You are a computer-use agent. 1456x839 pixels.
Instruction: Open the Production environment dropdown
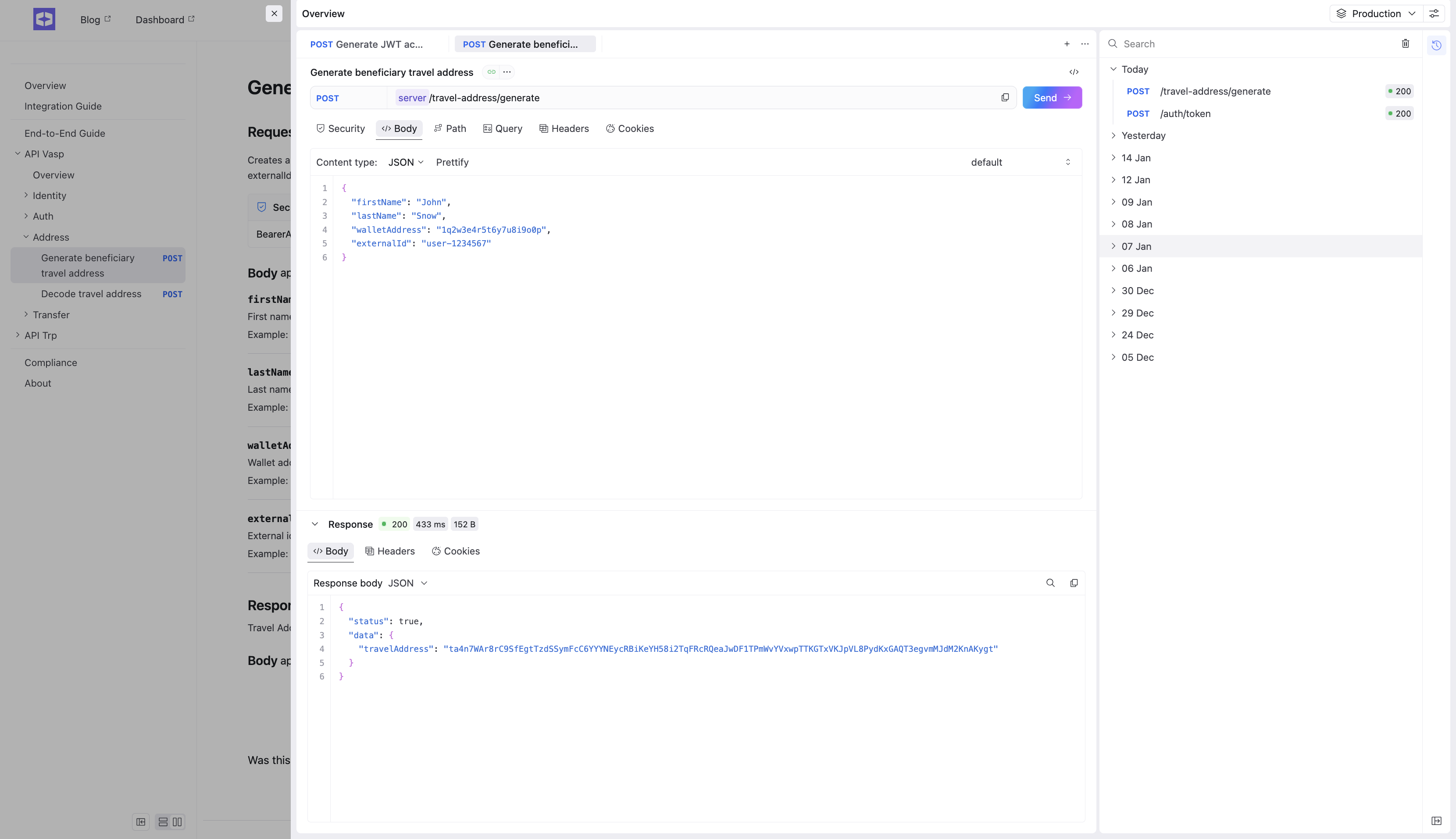tap(1375, 13)
